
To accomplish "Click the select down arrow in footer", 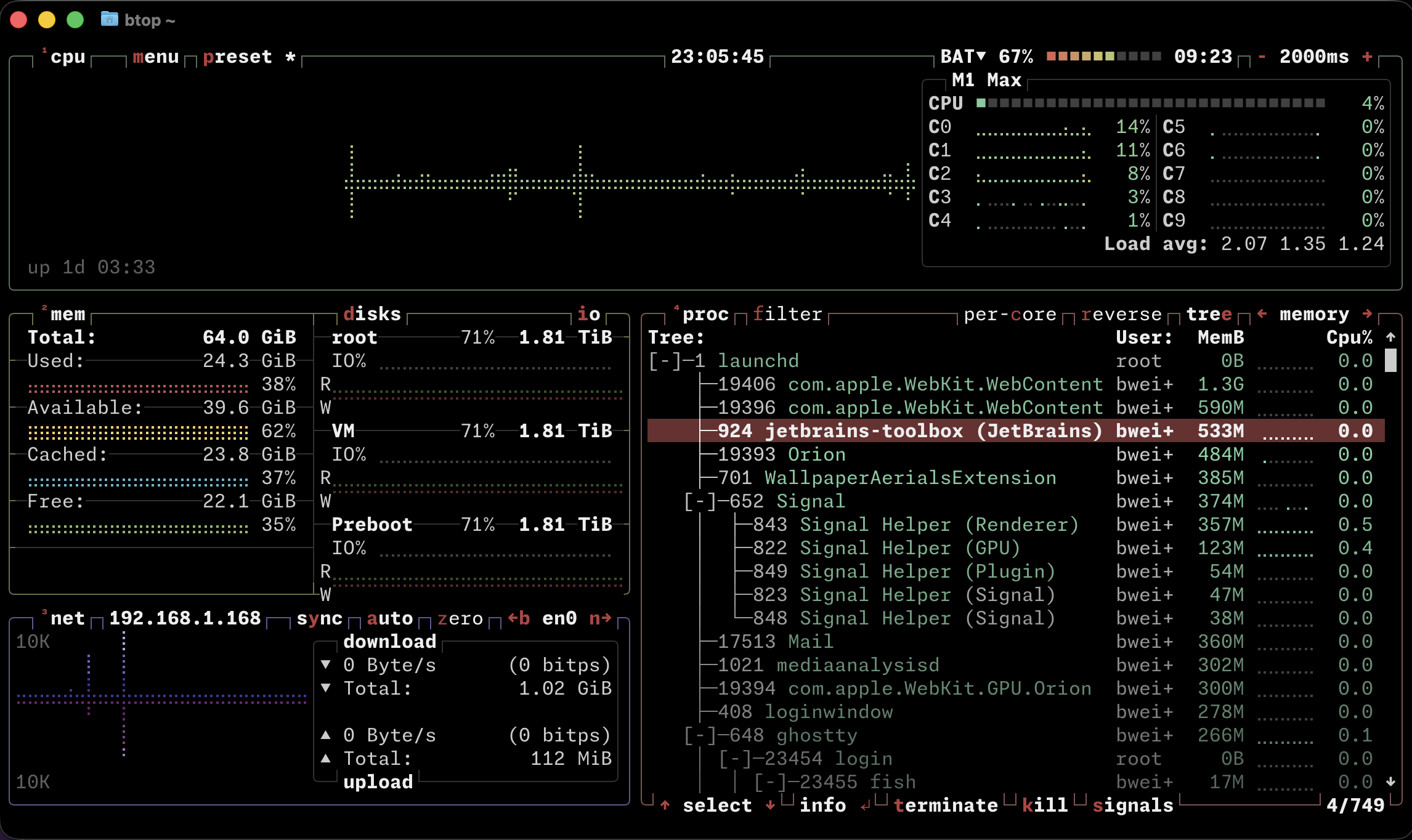I will point(770,806).
